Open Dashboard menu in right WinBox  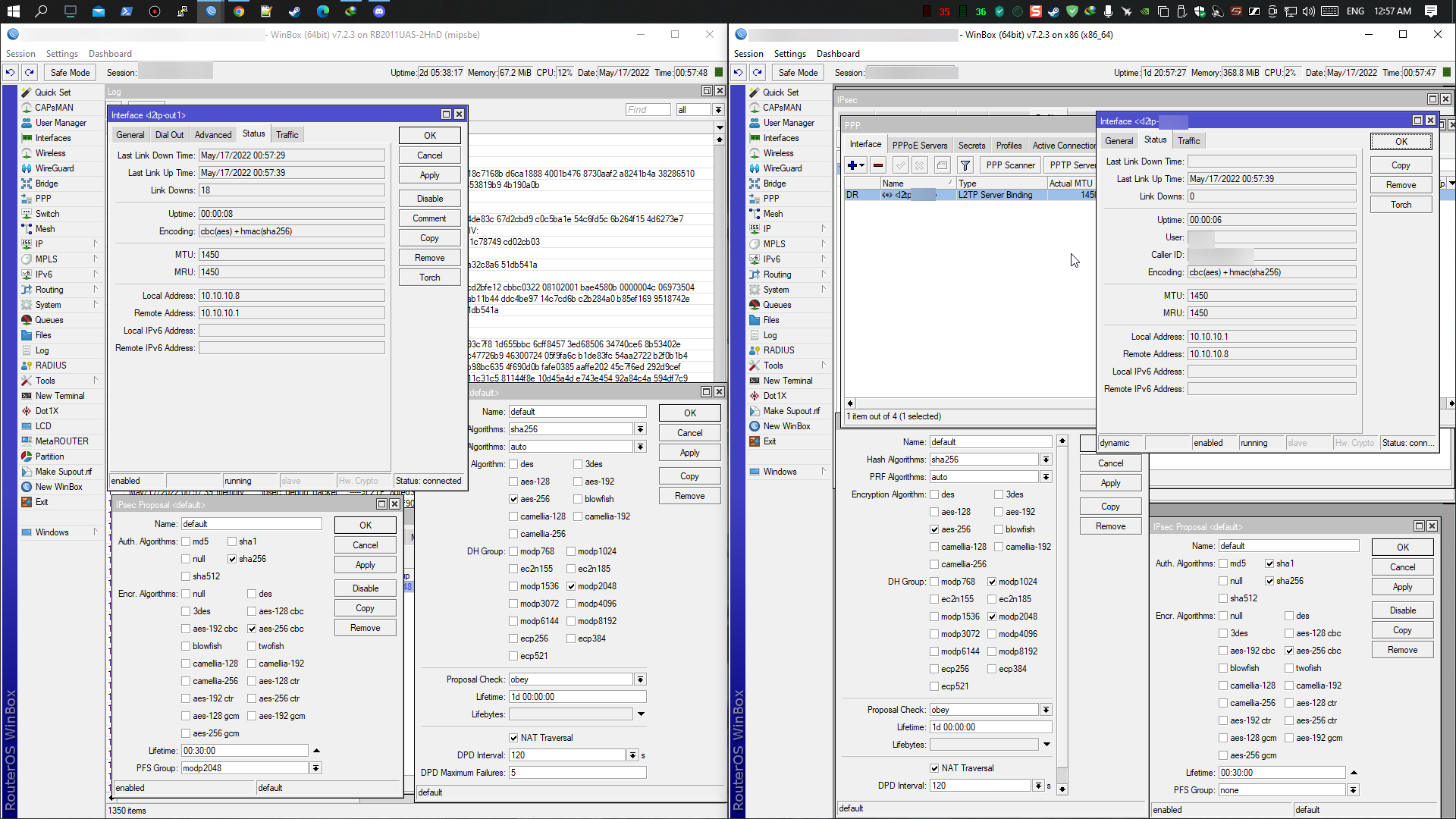pyautogui.click(x=838, y=54)
